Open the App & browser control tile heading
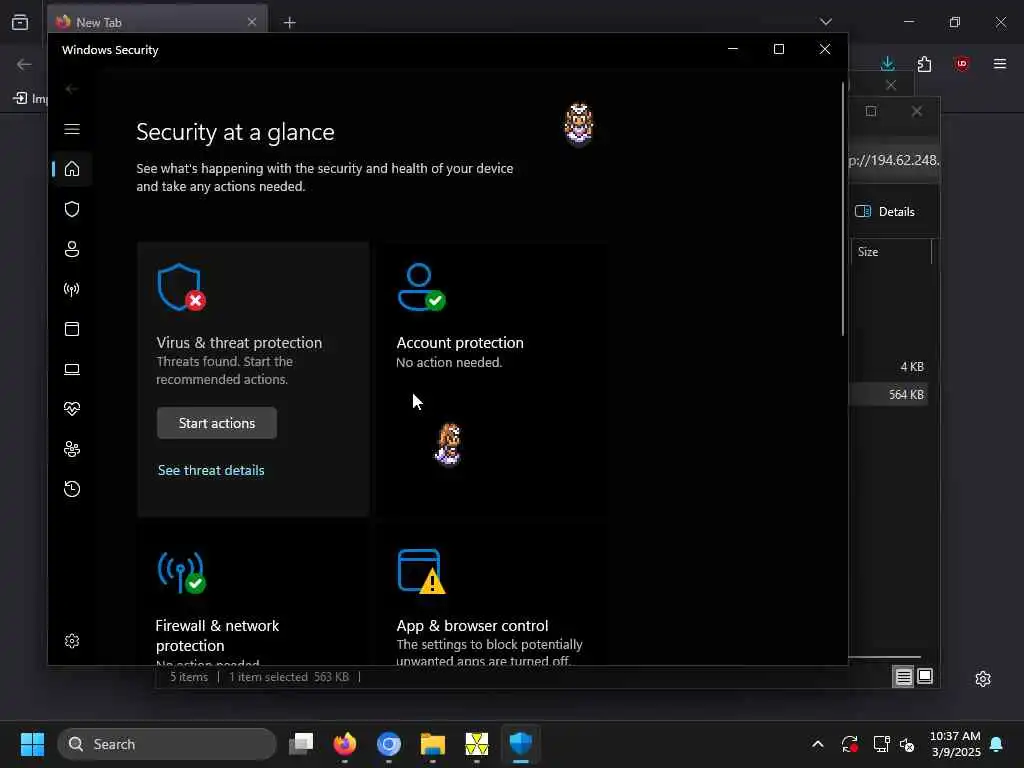 coord(472,626)
